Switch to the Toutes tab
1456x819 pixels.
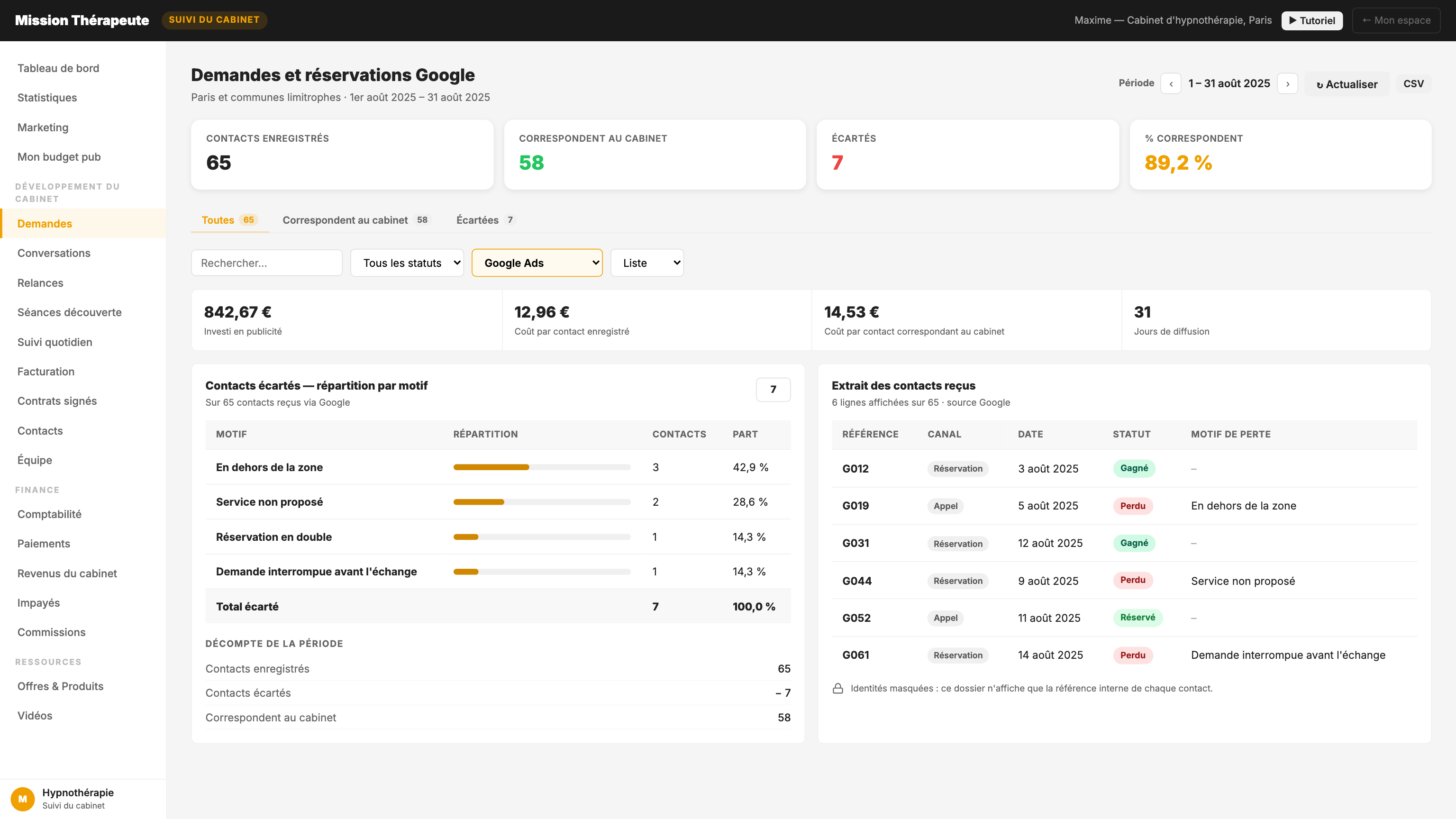click(x=229, y=220)
